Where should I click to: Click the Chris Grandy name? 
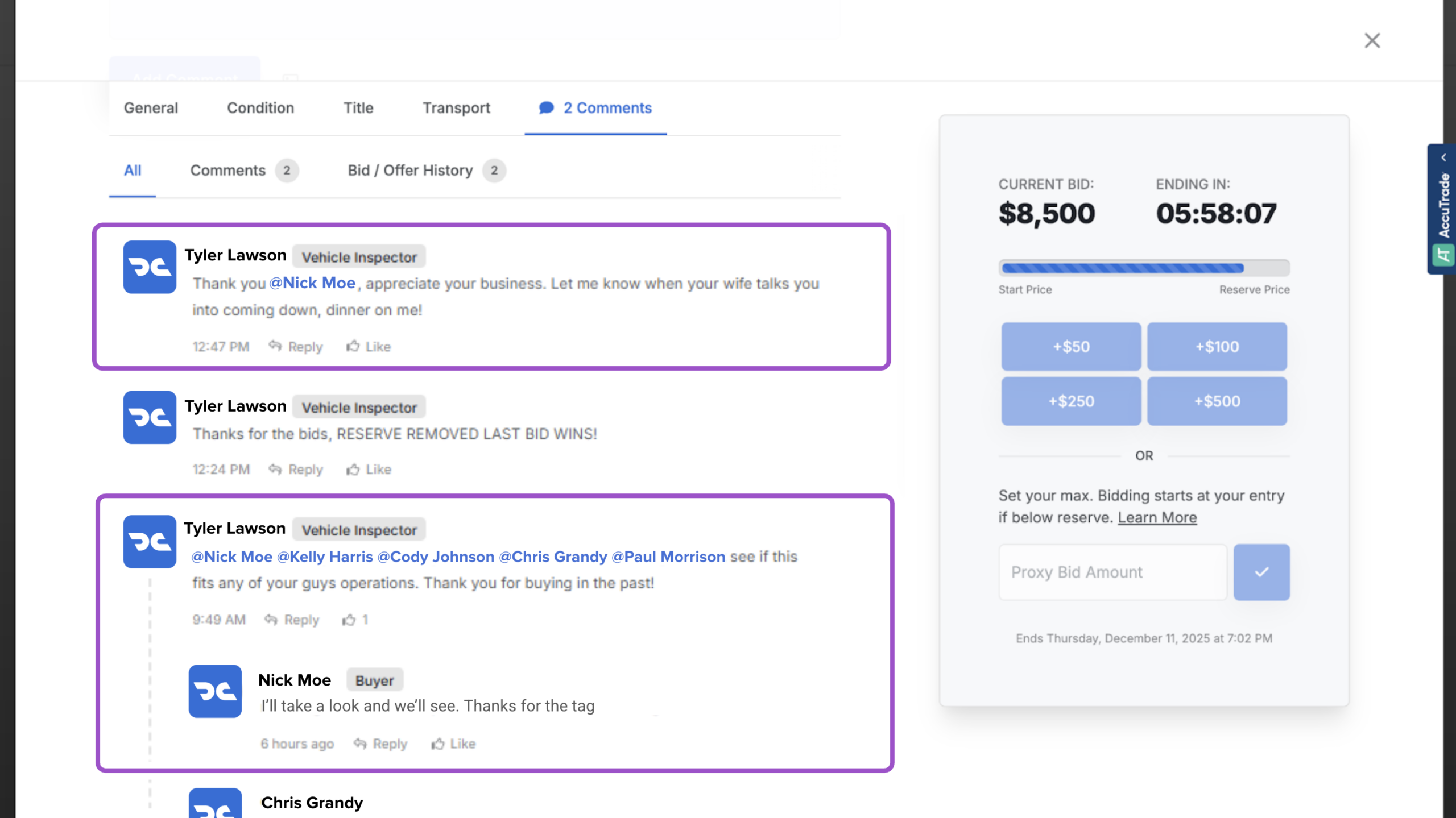pos(312,802)
